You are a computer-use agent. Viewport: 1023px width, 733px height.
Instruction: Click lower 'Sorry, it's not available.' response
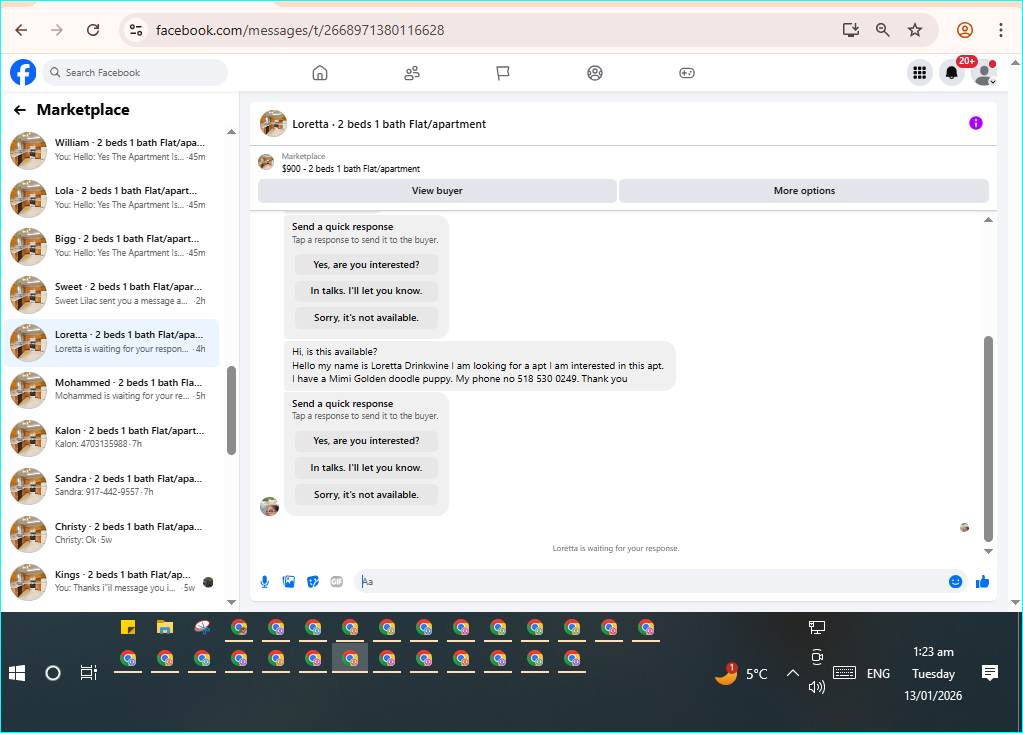click(x=366, y=495)
